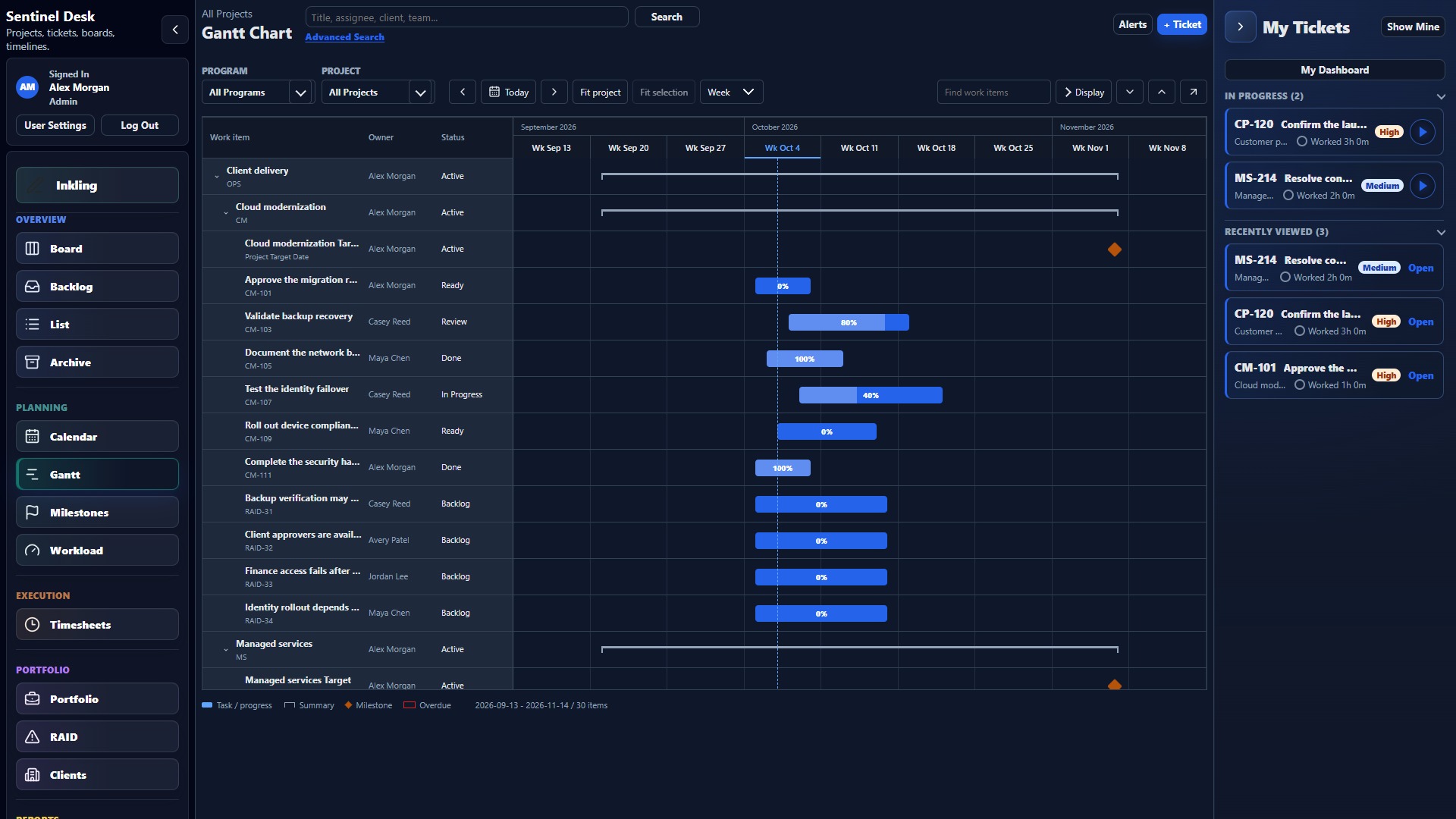The height and width of the screenshot is (819, 1456).
Task: Click Fit project
Action: pyautogui.click(x=600, y=92)
